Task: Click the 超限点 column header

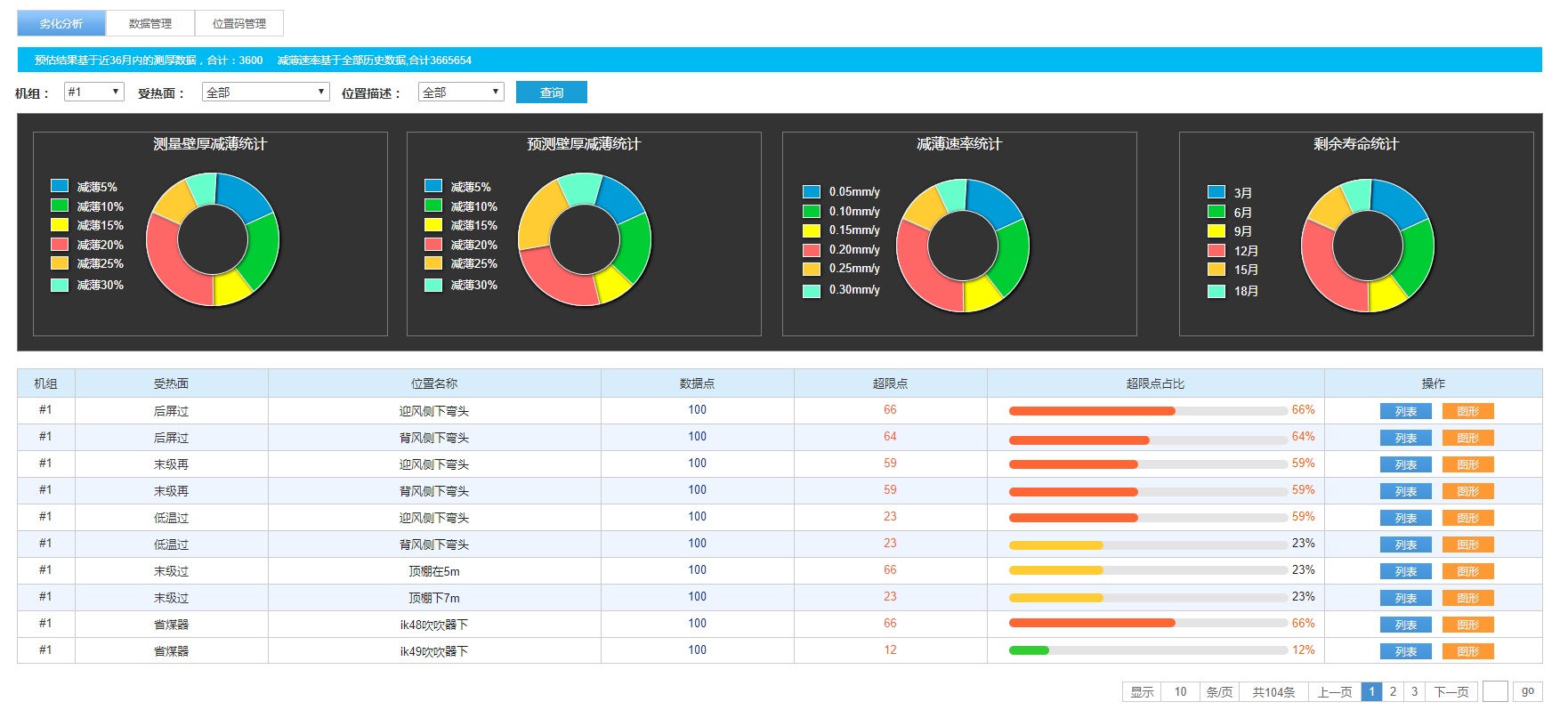Action: coord(890,383)
